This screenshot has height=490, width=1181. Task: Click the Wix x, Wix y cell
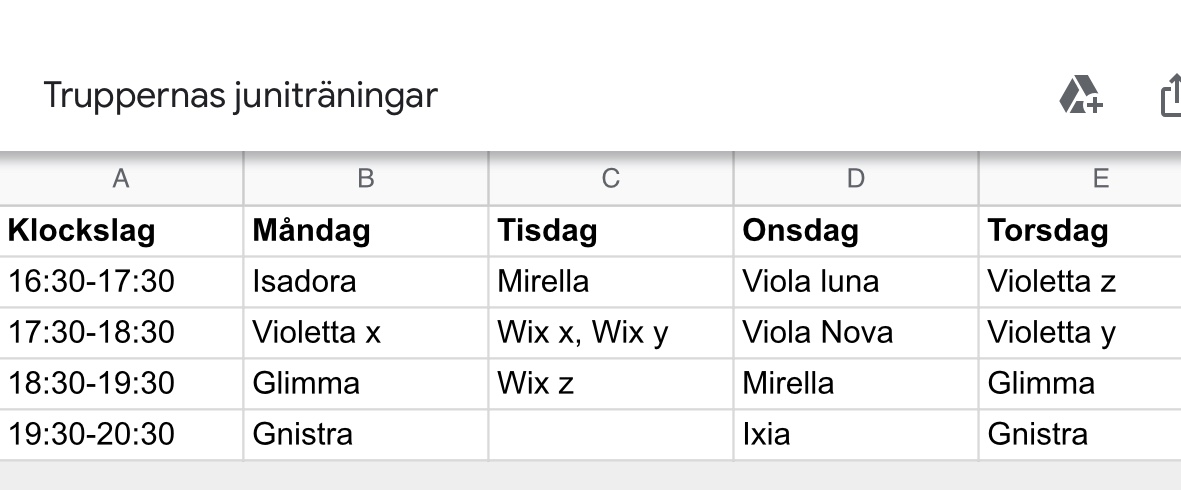coord(611,333)
